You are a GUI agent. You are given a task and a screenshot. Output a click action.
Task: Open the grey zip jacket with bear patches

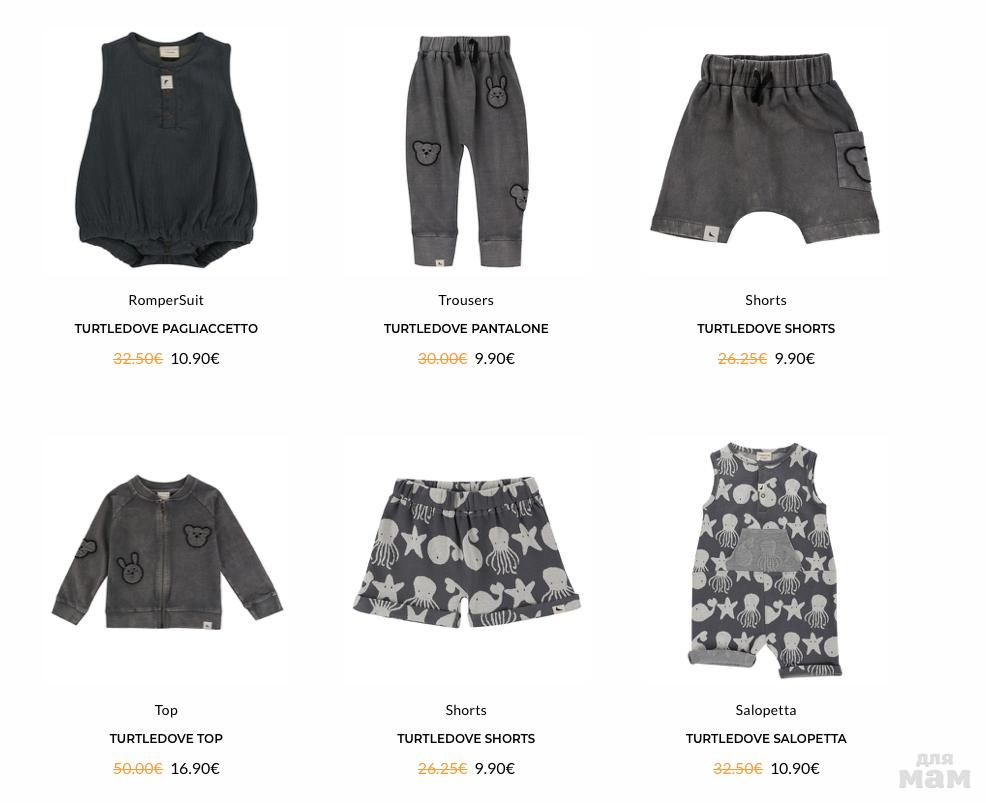coord(167,552)
